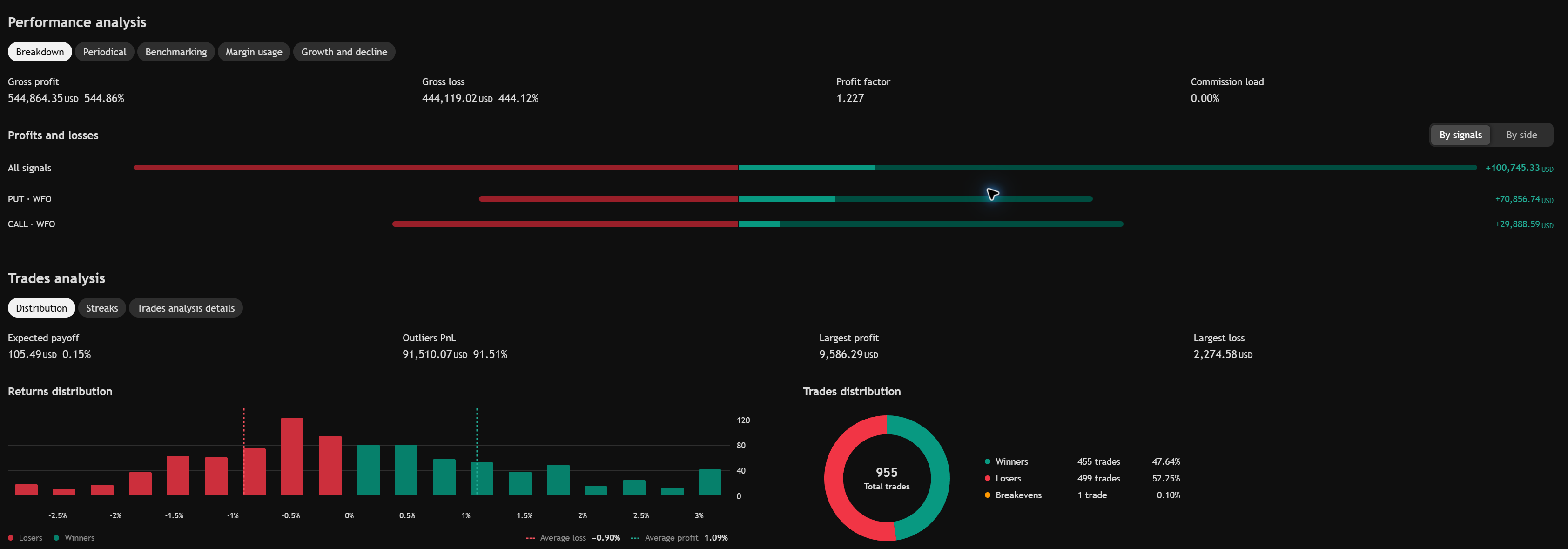Screen dimensions: 1568x549
Task: Click the Largest profit value 9,586.29
Action: (x=841, y=354)
